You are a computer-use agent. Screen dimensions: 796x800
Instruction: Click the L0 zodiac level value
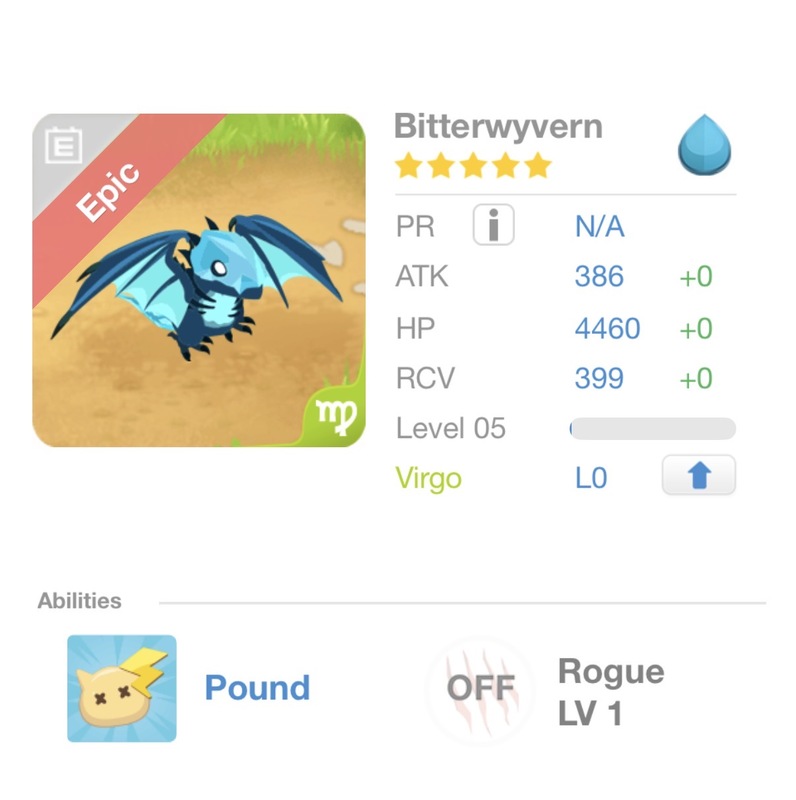pyautogui.click(x=591, y=479)
